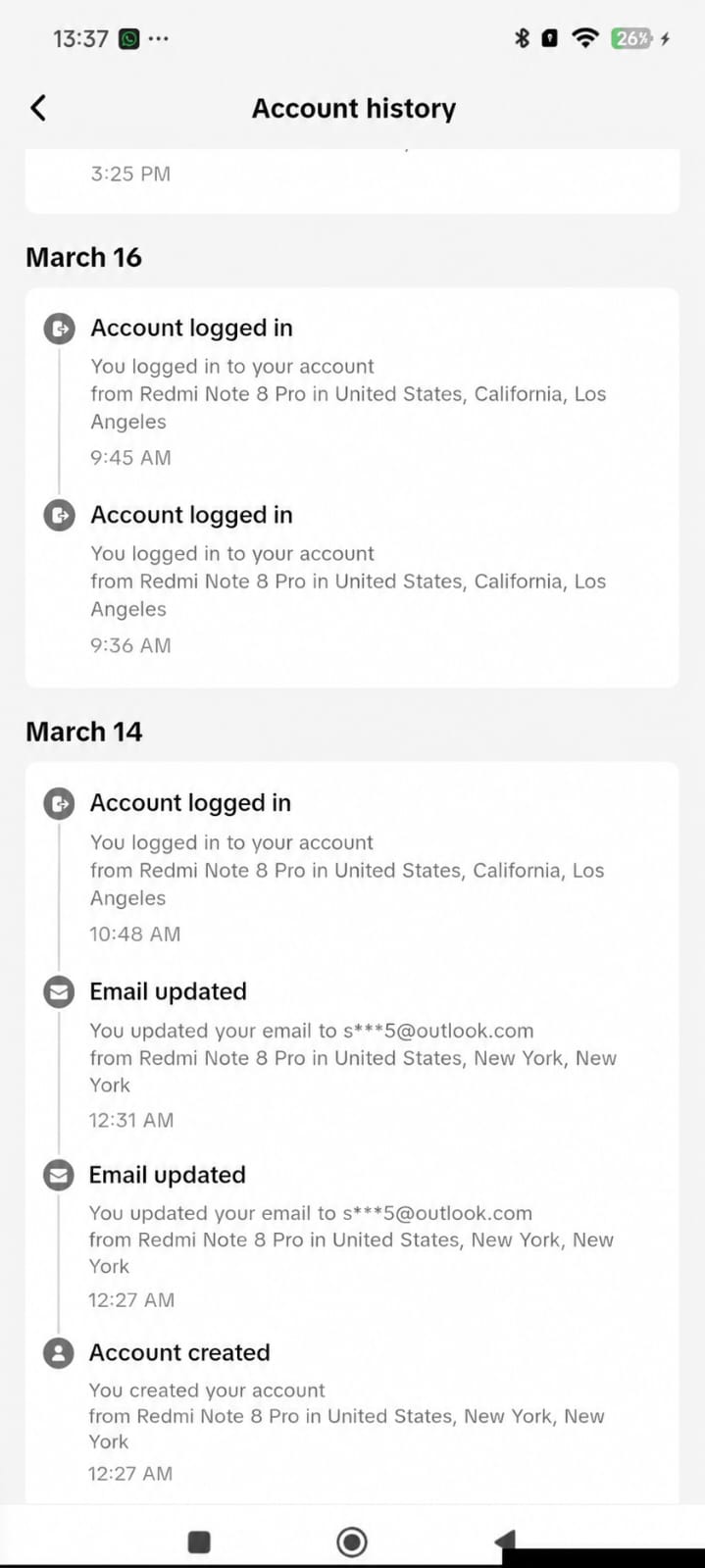Open WhatsApp notification icon in status bar
This screenshot has width=705, height=1568.
128,38
